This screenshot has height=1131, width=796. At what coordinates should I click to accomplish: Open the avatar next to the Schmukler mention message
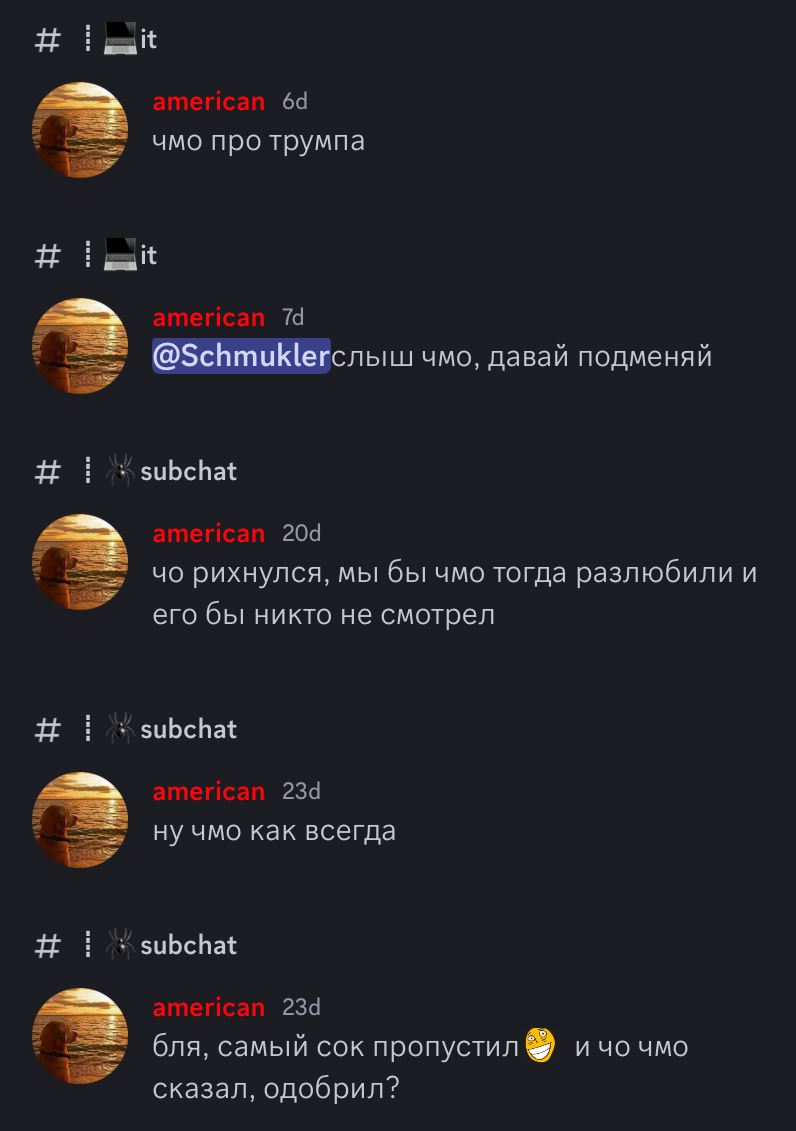click(x=80, y=346)
